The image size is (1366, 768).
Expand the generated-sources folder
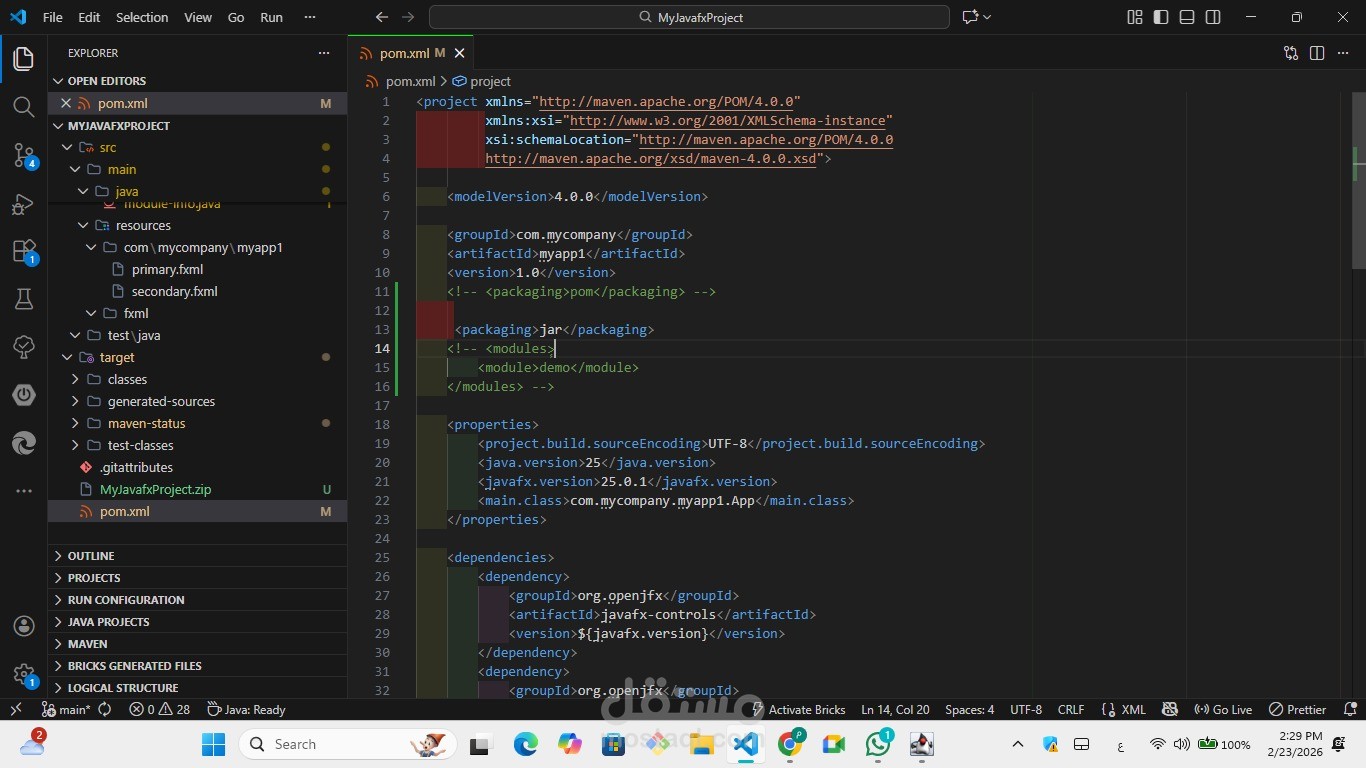coord(160,401)
